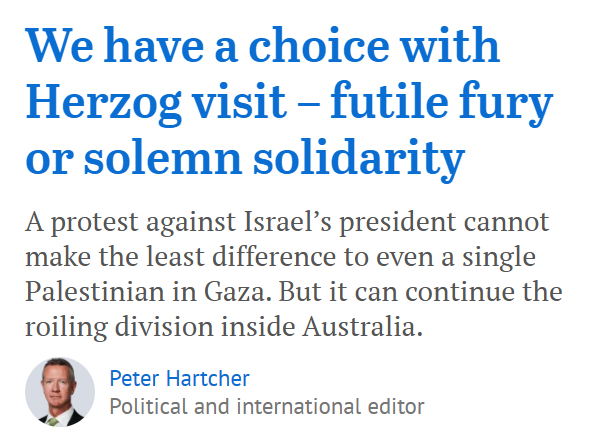Click the word 'editor' in the author role
This screenshot has width=604, height=448.
[x=396, y=407]
